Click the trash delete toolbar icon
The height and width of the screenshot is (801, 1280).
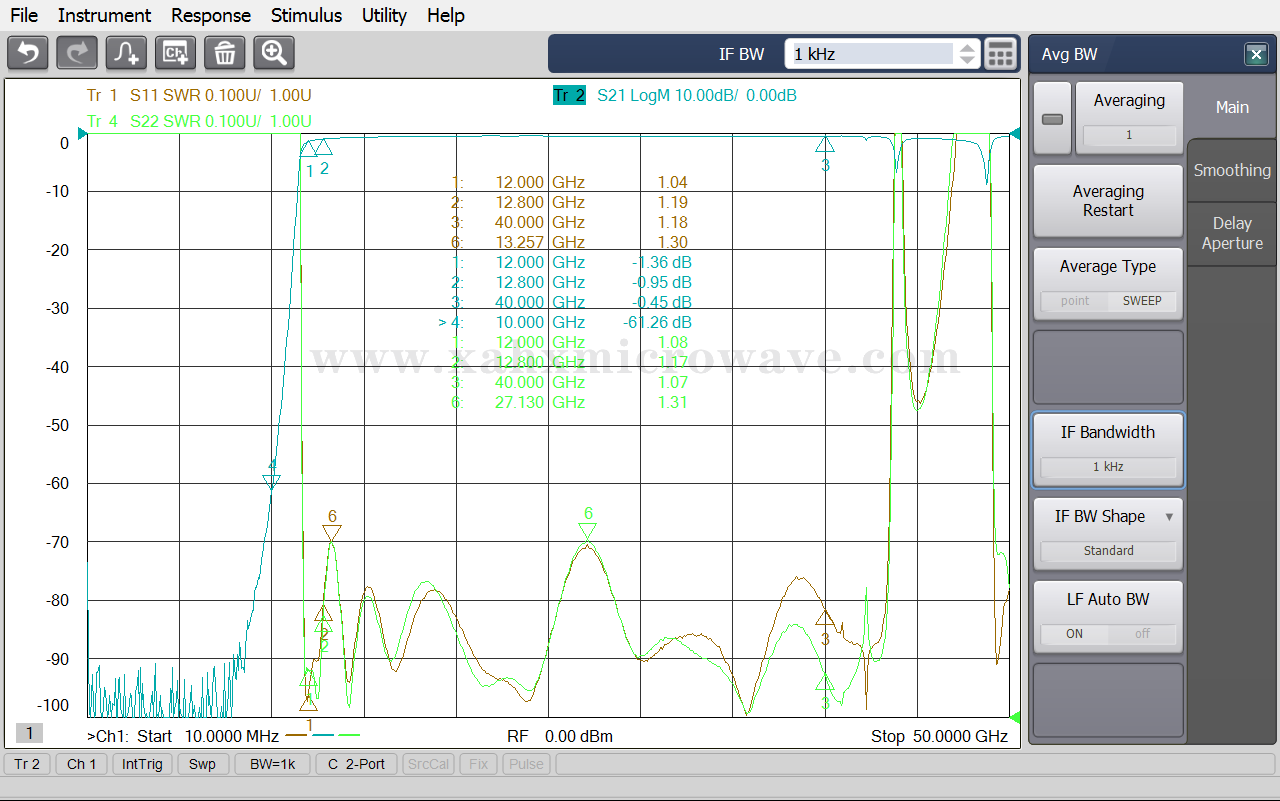[x=225, y=52]
